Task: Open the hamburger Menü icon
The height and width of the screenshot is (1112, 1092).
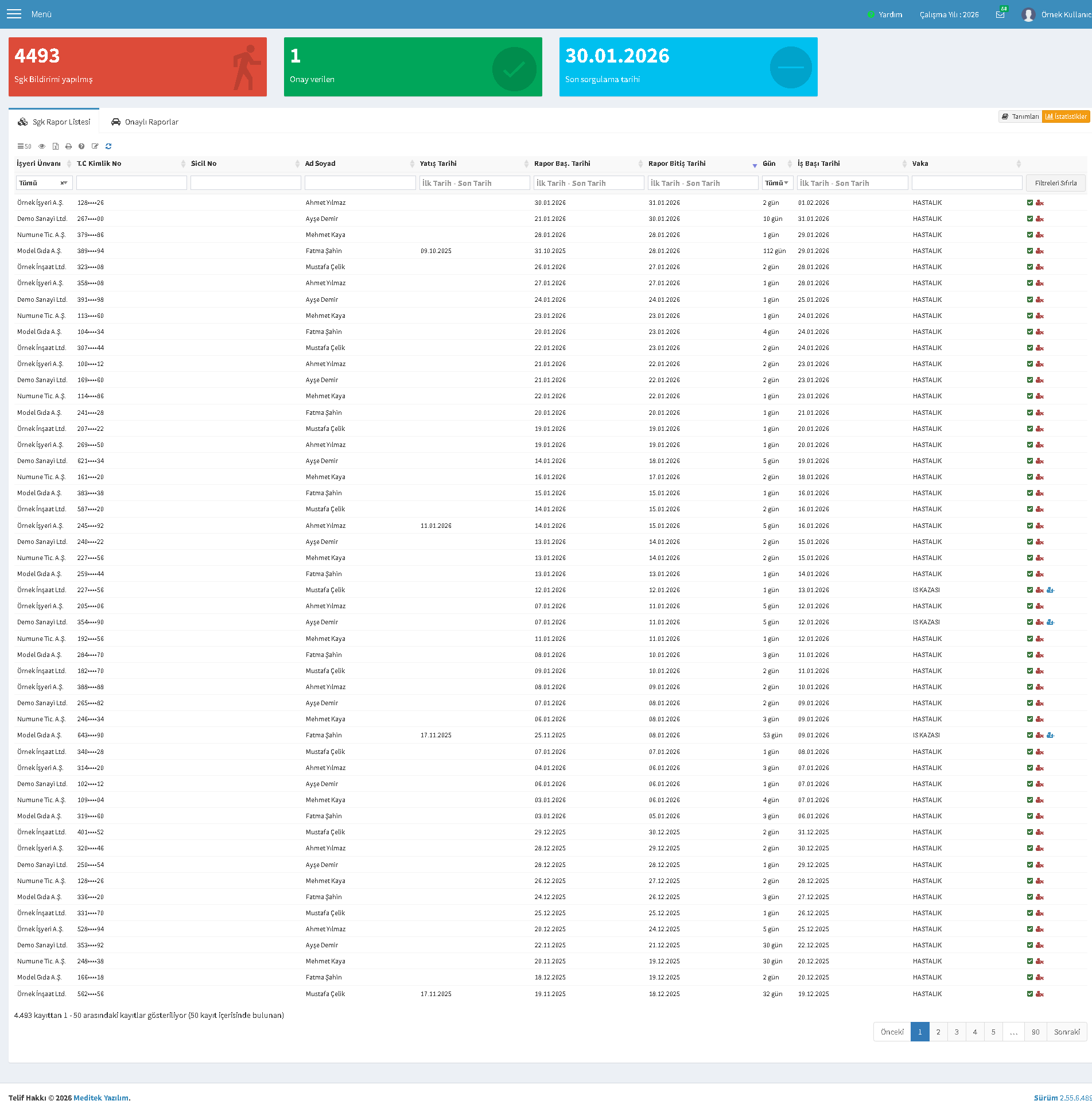Action: 14,14
